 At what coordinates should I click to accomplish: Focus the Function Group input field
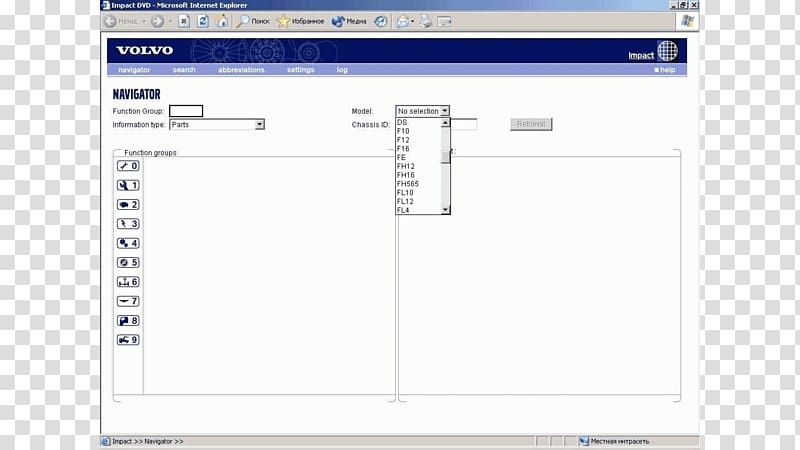[186, 111]
